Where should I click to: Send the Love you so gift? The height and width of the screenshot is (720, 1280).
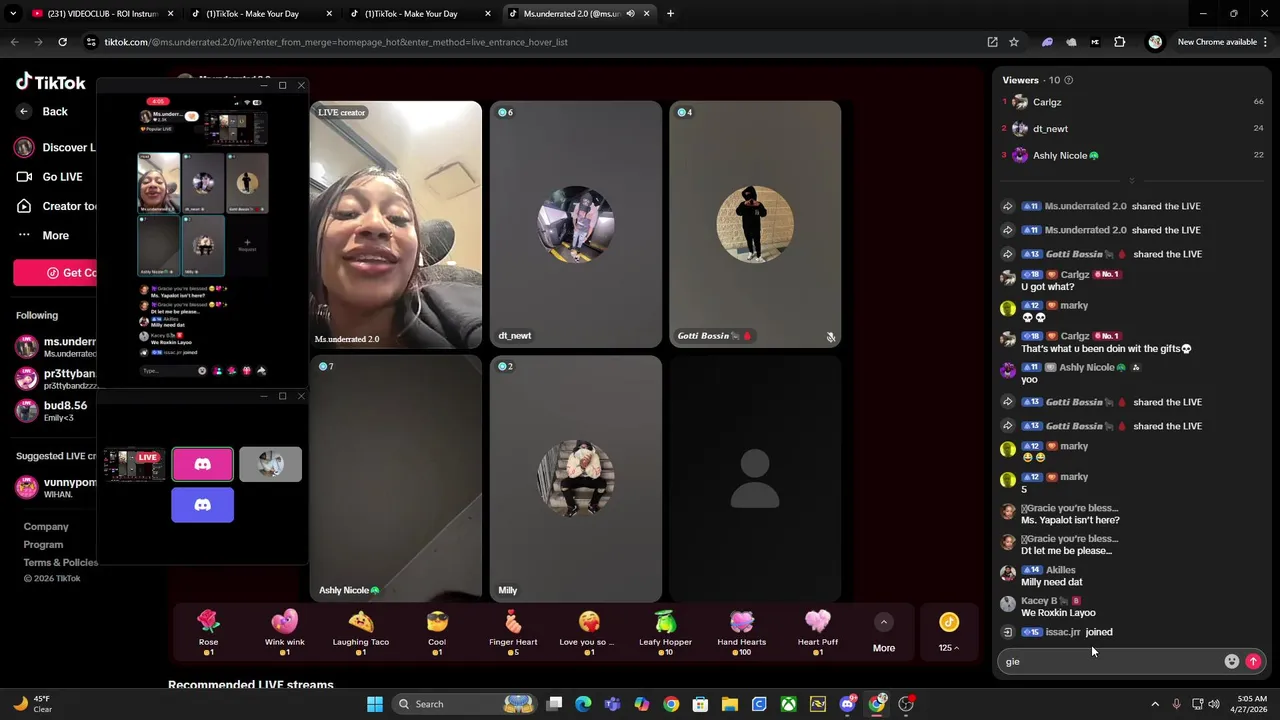click(x=589, y=632)
